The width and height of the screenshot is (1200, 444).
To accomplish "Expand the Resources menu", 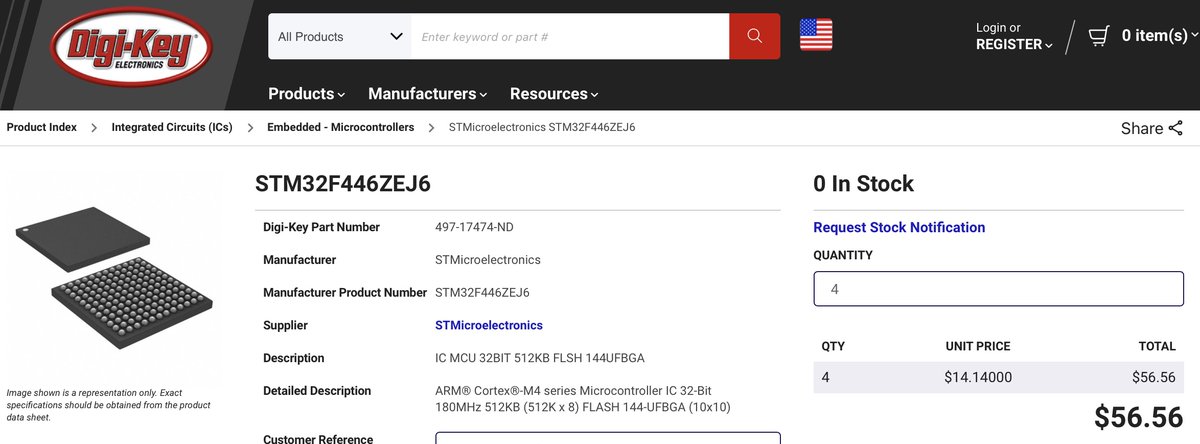I will tap(554, 94).
